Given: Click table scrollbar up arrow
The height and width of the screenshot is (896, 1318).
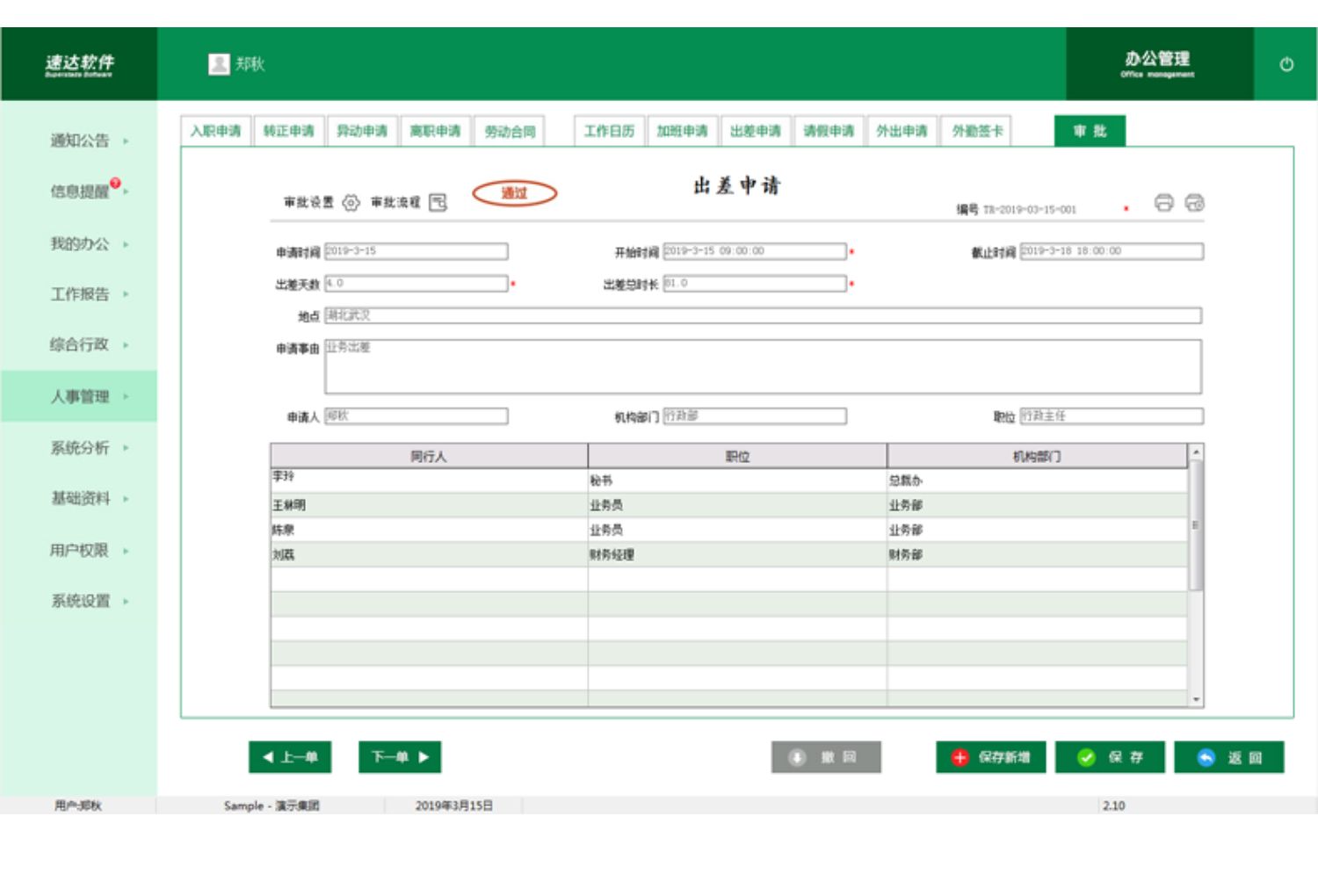Looking at the screenshot, I should 1195,452.
